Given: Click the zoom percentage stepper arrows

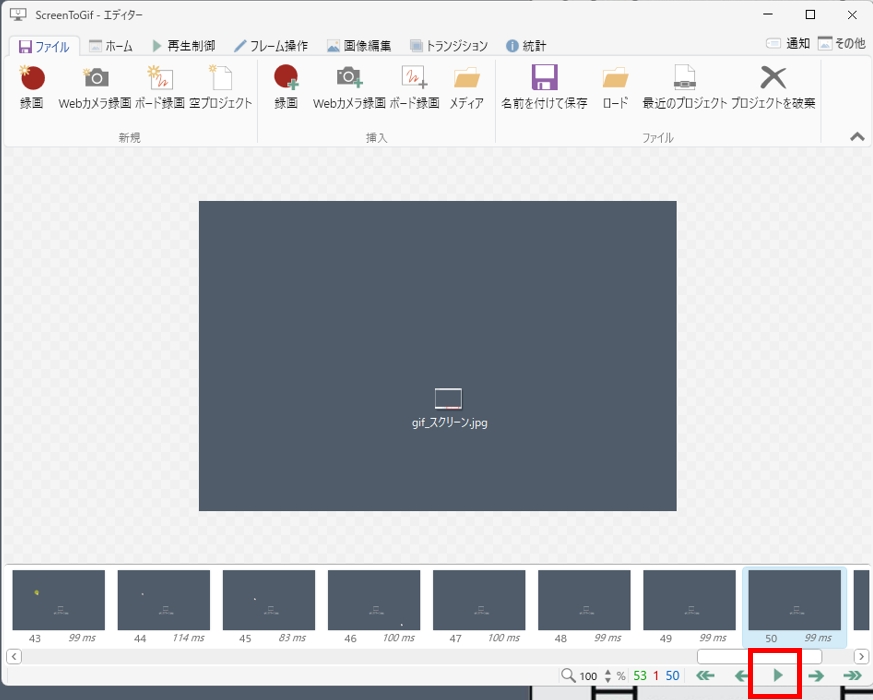Looking at the screenshot, I should point(607,676).
